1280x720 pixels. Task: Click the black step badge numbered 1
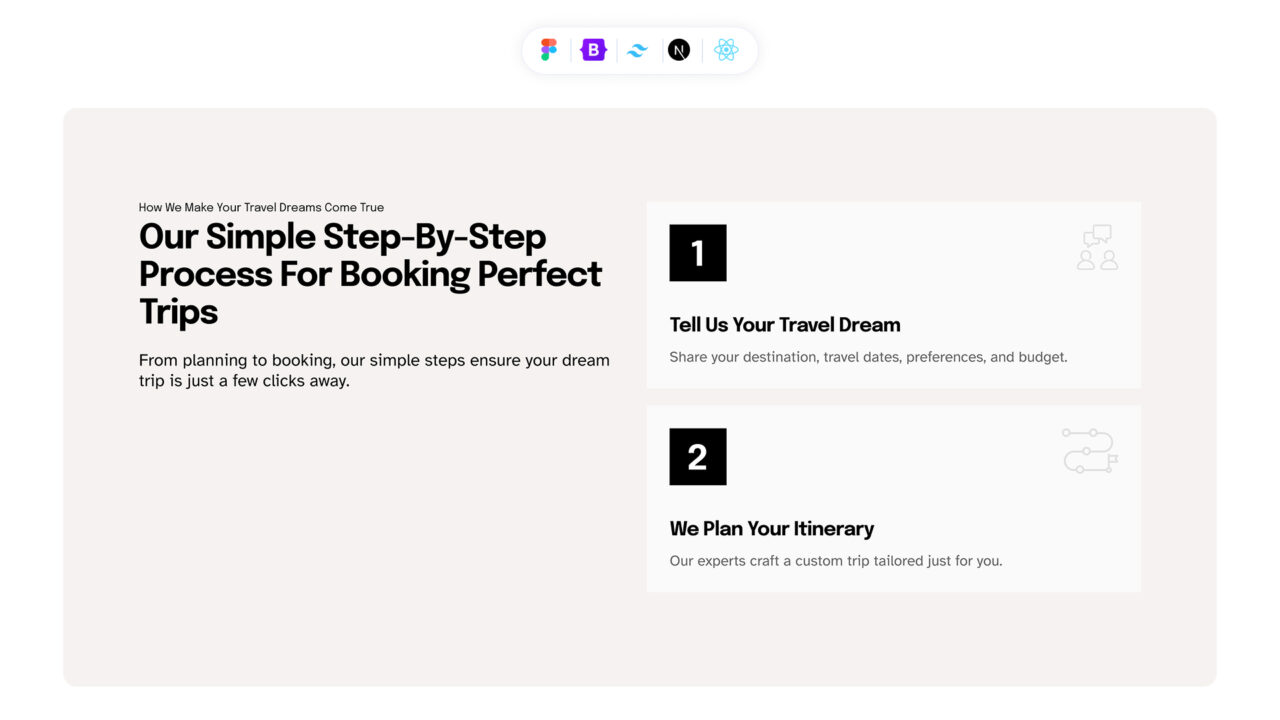(x=697, y=253)
